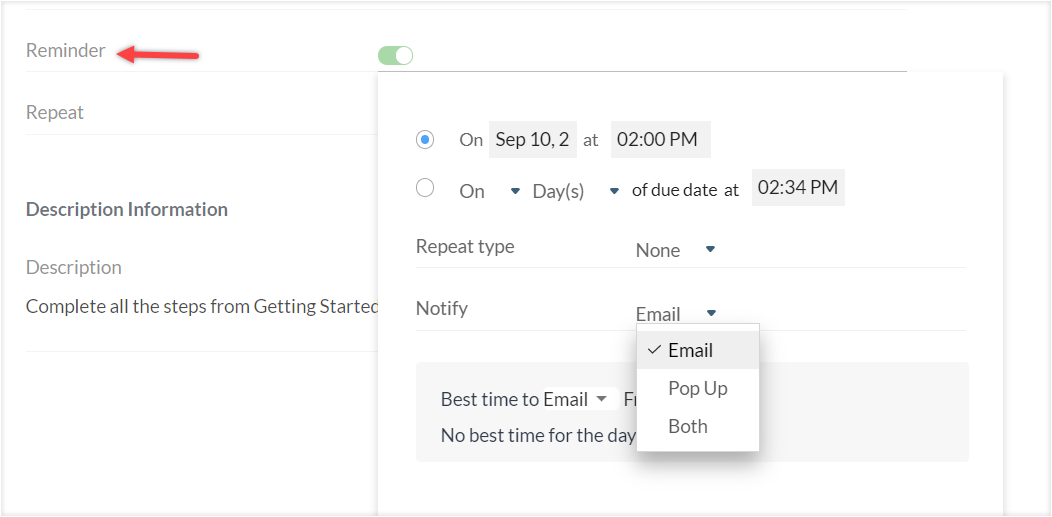Open the Sep 10 date field
Screen dimensions: 1052x517
(x=532, y=140)
